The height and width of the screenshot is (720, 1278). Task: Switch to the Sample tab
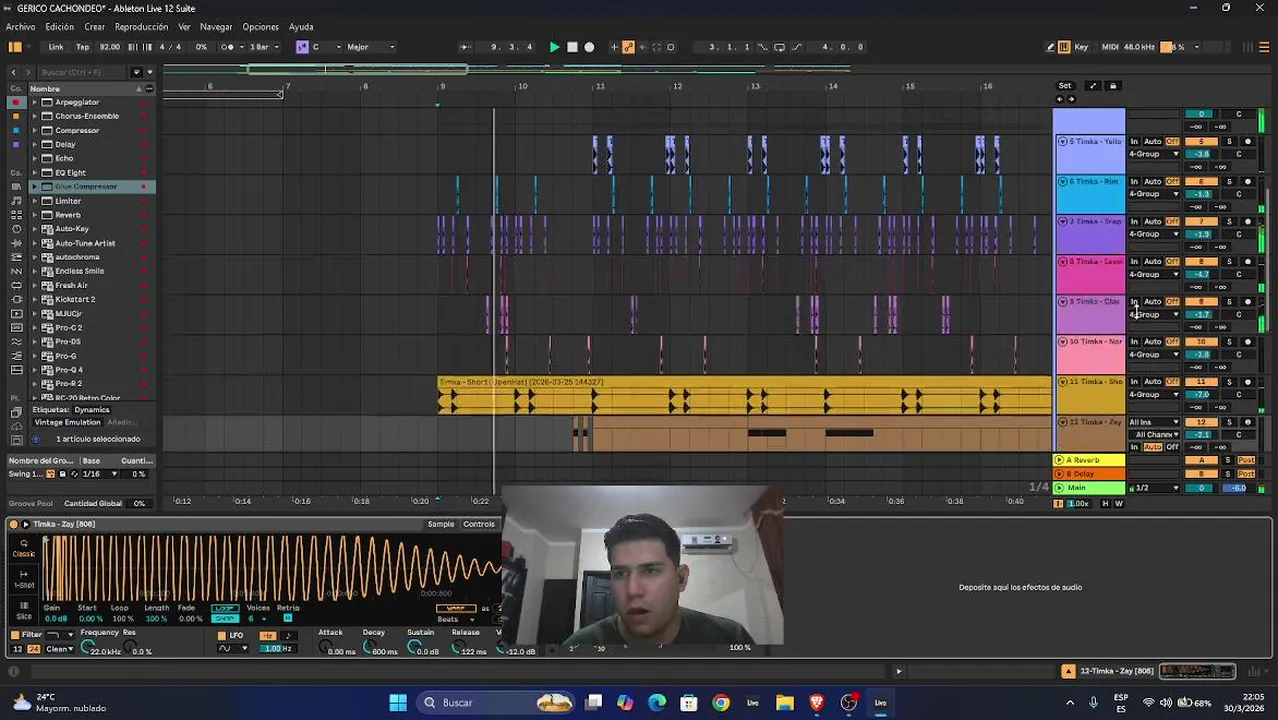tap(441, 524)
